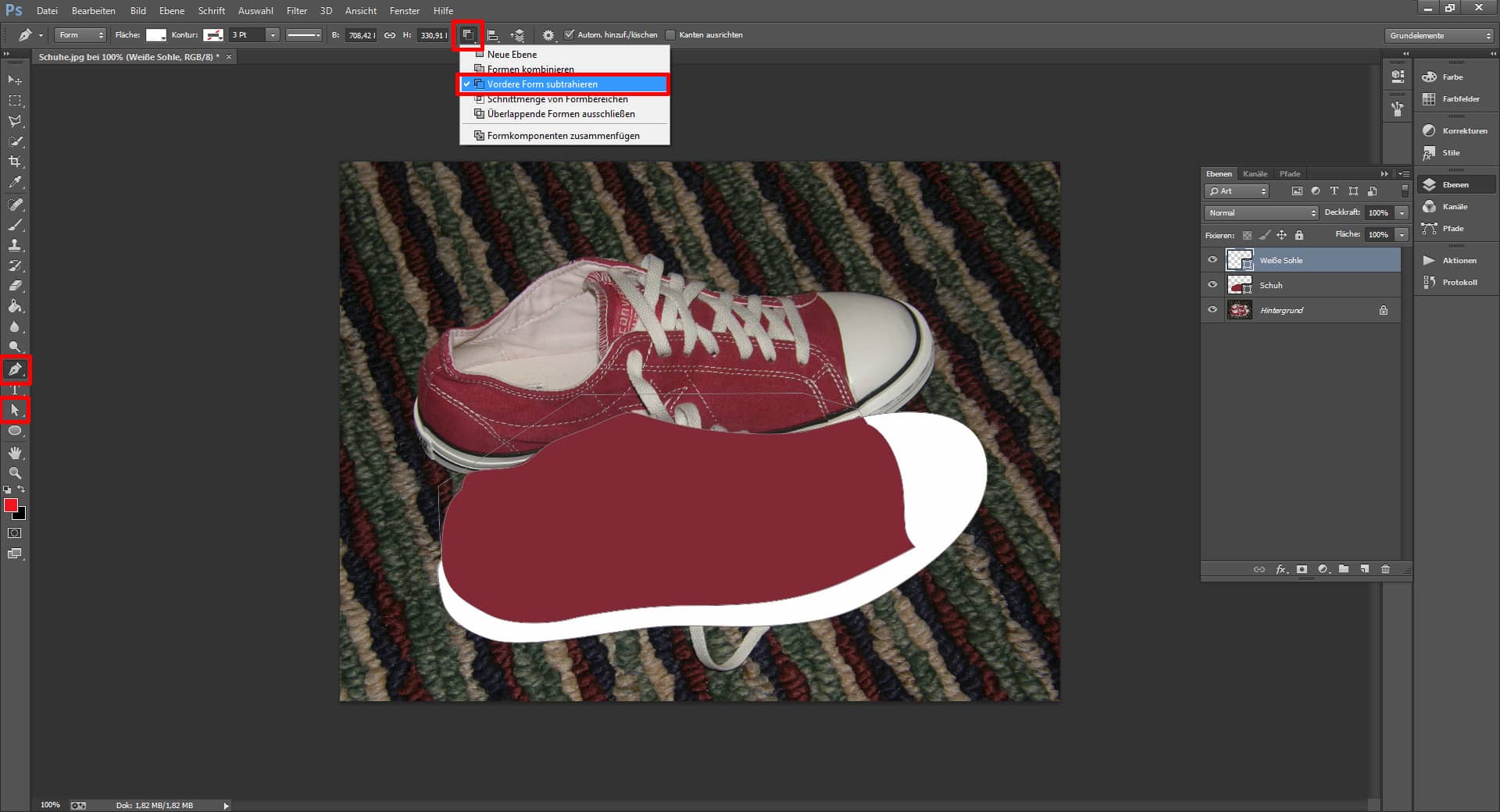Viewport: 1500px width, 812px height.
Task: Open path alignment options icon
Action: 493,35
